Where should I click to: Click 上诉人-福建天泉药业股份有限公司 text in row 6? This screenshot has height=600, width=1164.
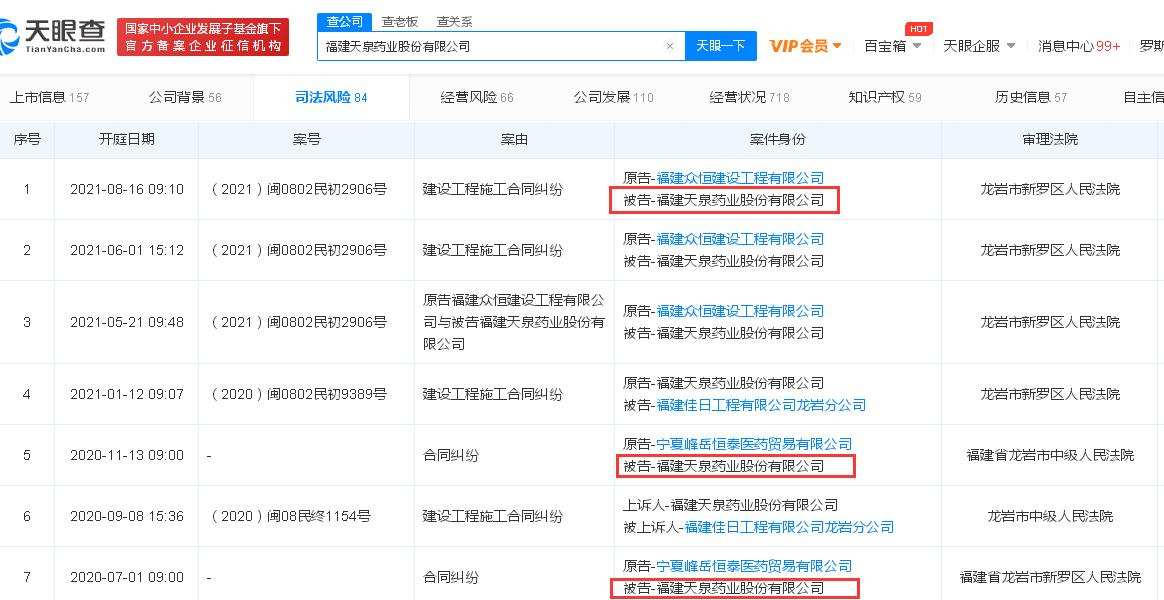pos(730,505)
